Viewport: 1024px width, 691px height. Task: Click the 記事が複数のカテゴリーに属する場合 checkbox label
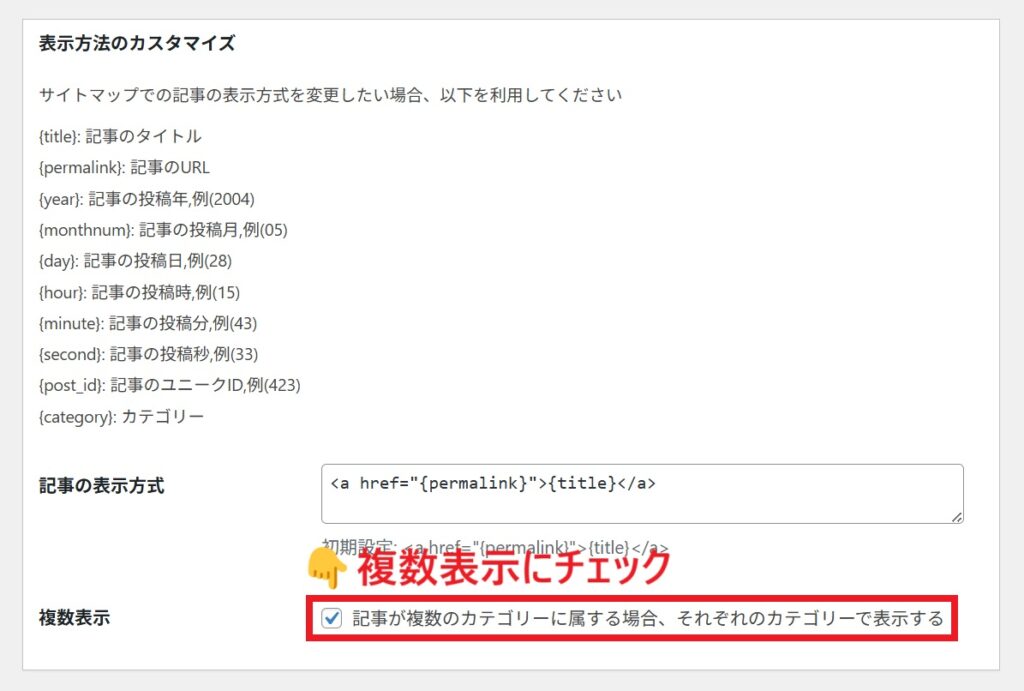pyautogui.click(x=648, y=618)
